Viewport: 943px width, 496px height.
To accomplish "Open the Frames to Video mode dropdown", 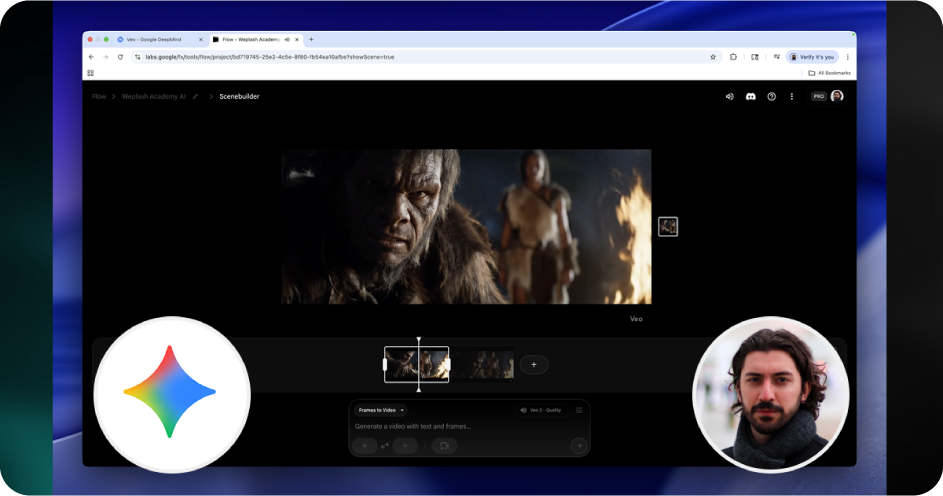I will tap(381, 410).
